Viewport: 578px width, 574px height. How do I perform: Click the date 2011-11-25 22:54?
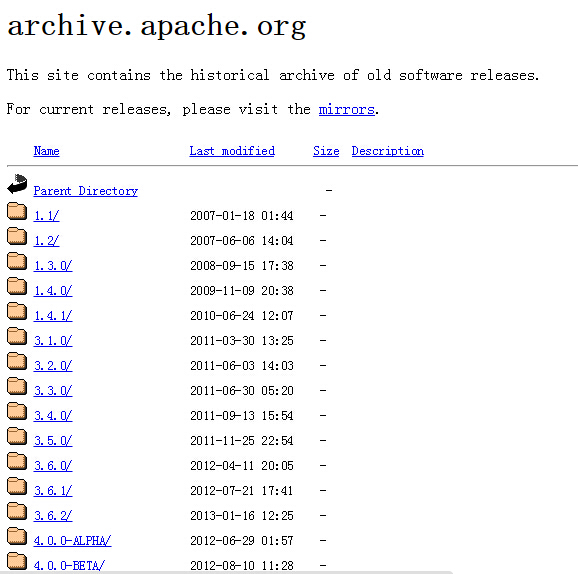point(242,441)
